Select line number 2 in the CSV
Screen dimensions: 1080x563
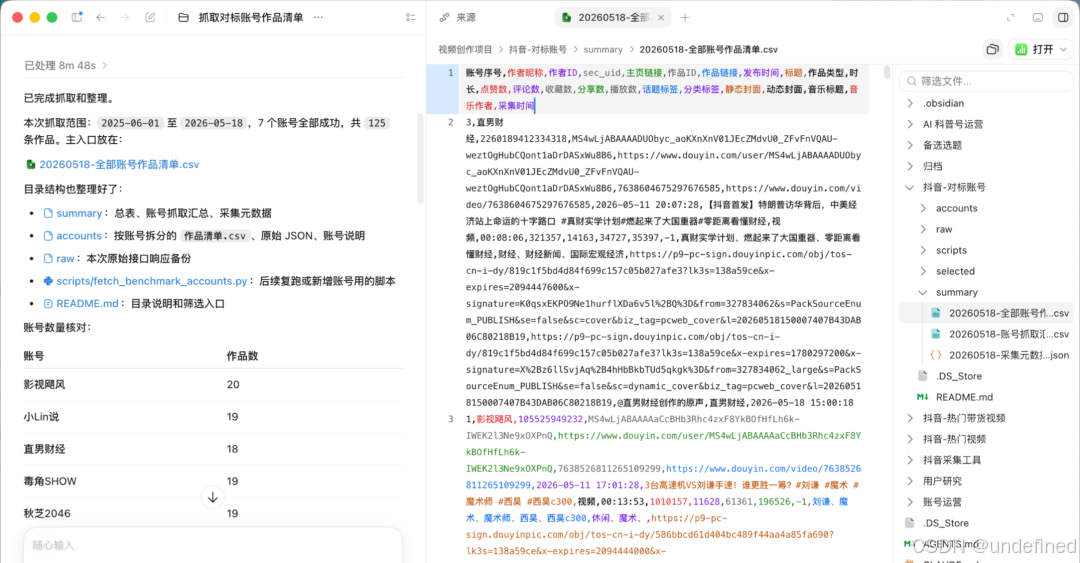(451, 122)
